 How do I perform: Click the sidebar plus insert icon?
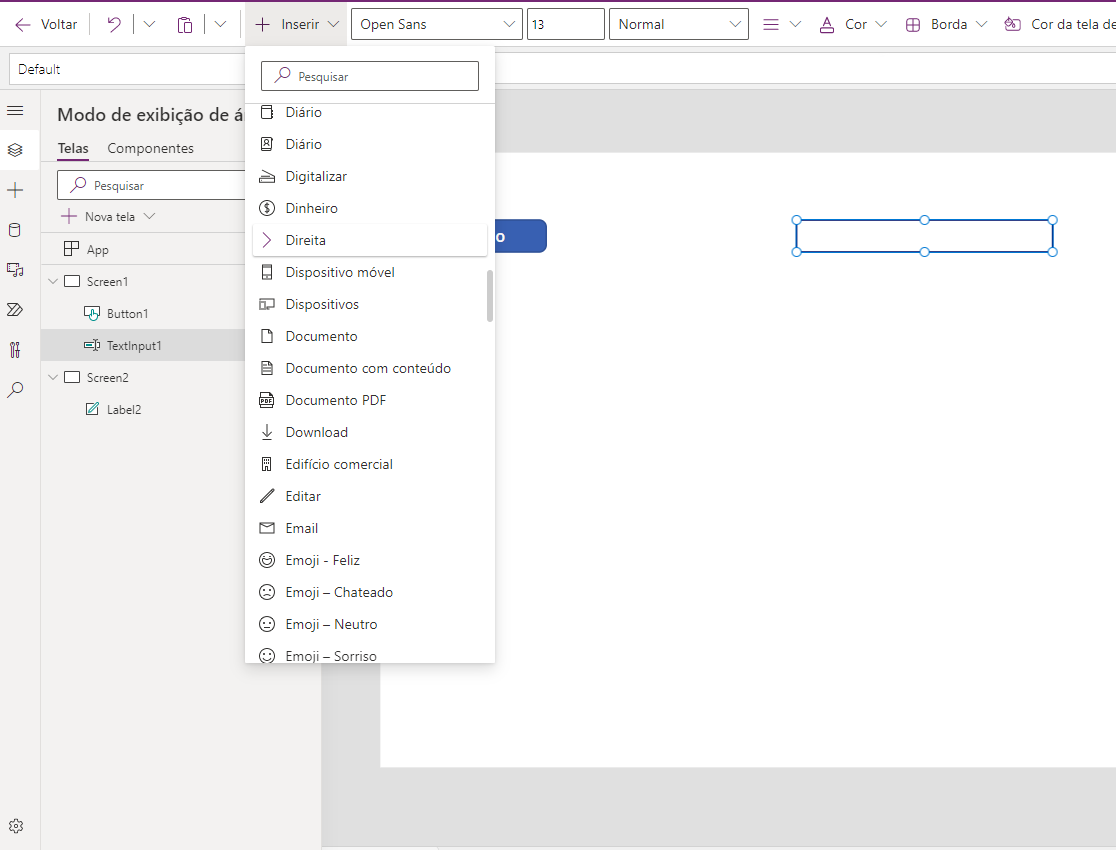pos(15,190)
